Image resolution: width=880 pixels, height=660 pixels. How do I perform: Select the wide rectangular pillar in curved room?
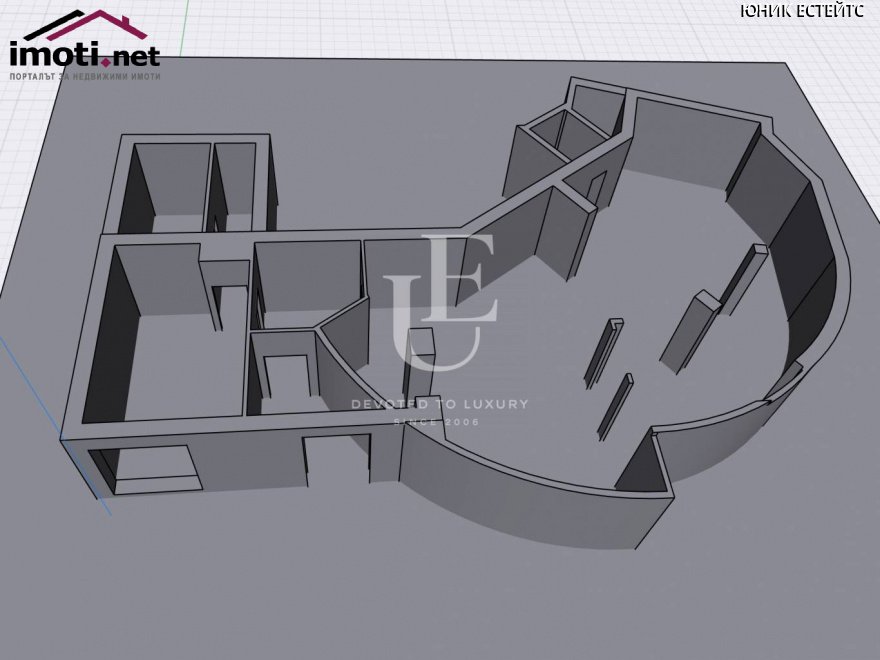[x=690, y=331]
